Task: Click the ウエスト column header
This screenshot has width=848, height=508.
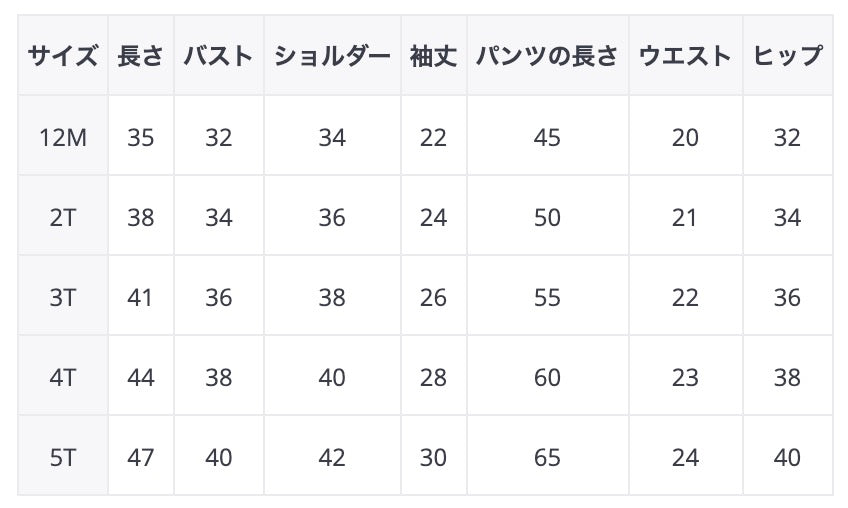Action: click(x=685, y=56)
